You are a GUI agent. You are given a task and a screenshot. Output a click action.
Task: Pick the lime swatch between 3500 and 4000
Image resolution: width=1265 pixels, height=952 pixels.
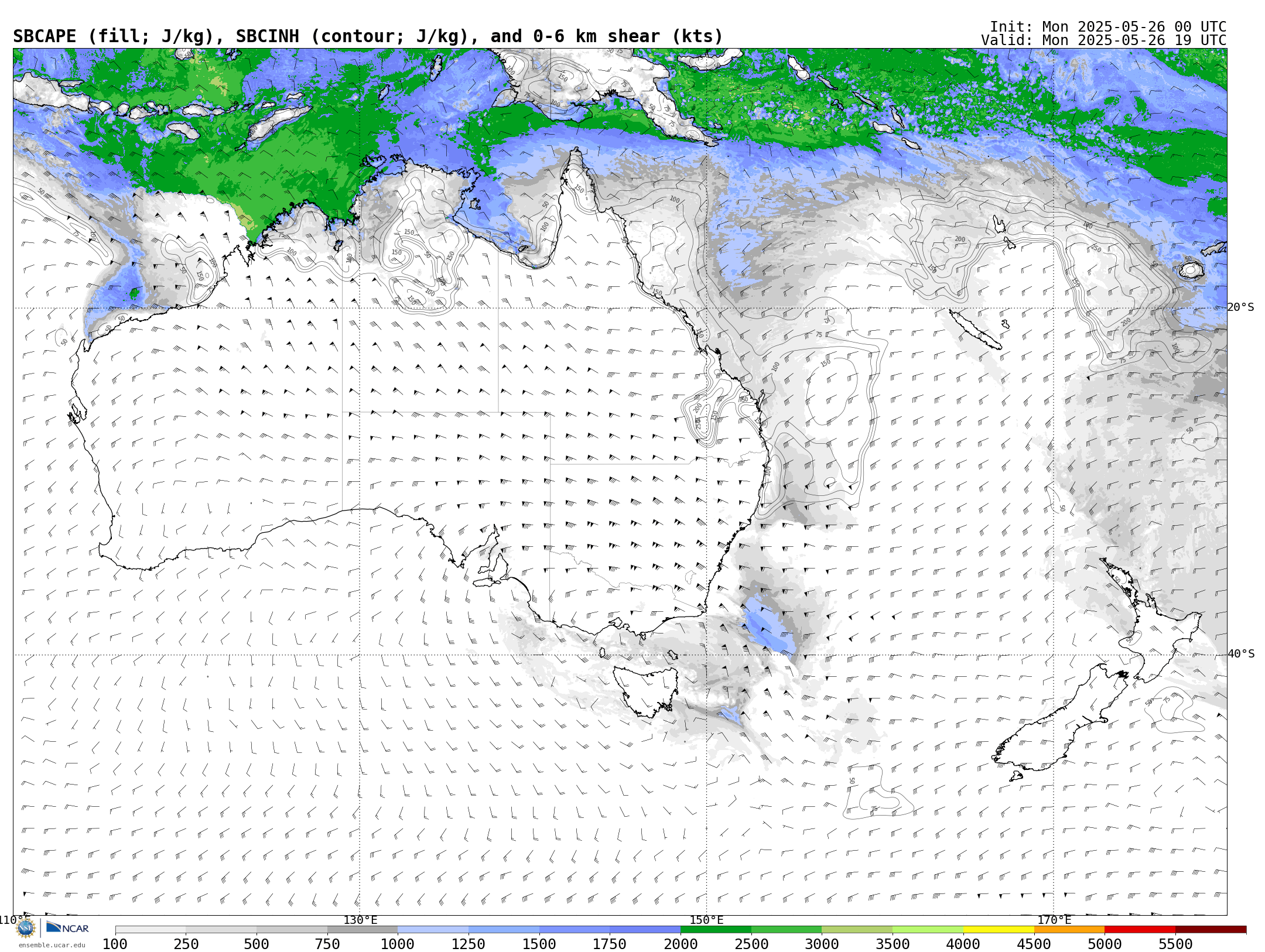pos(928,930)
